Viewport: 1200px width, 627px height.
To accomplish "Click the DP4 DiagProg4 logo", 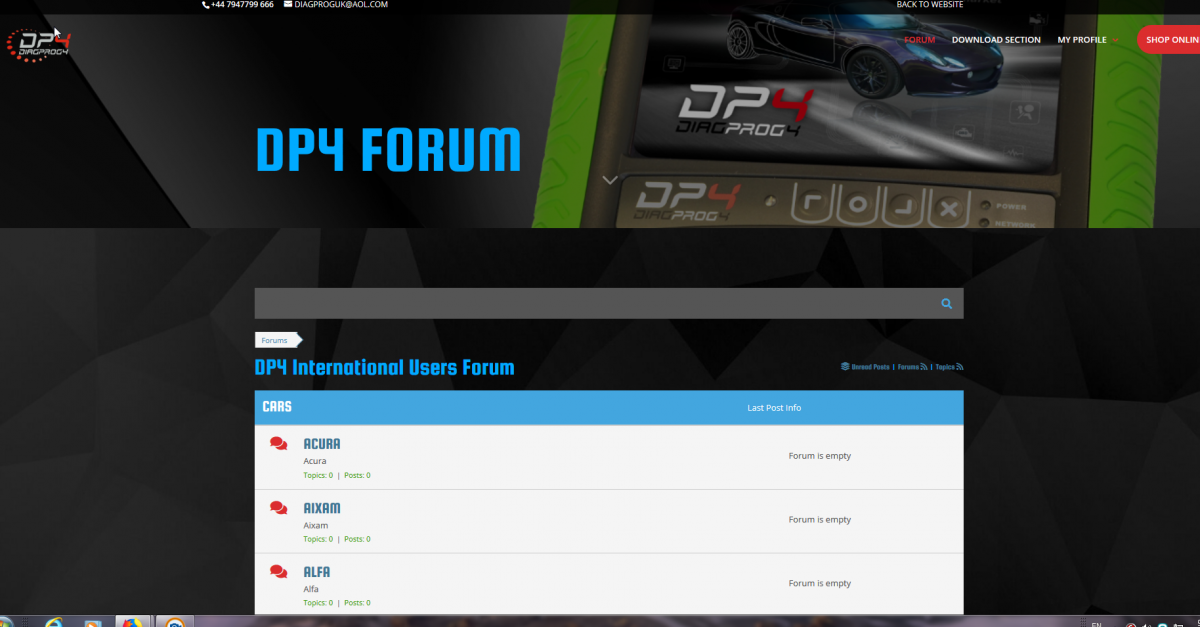I will (x=38, y=44).
